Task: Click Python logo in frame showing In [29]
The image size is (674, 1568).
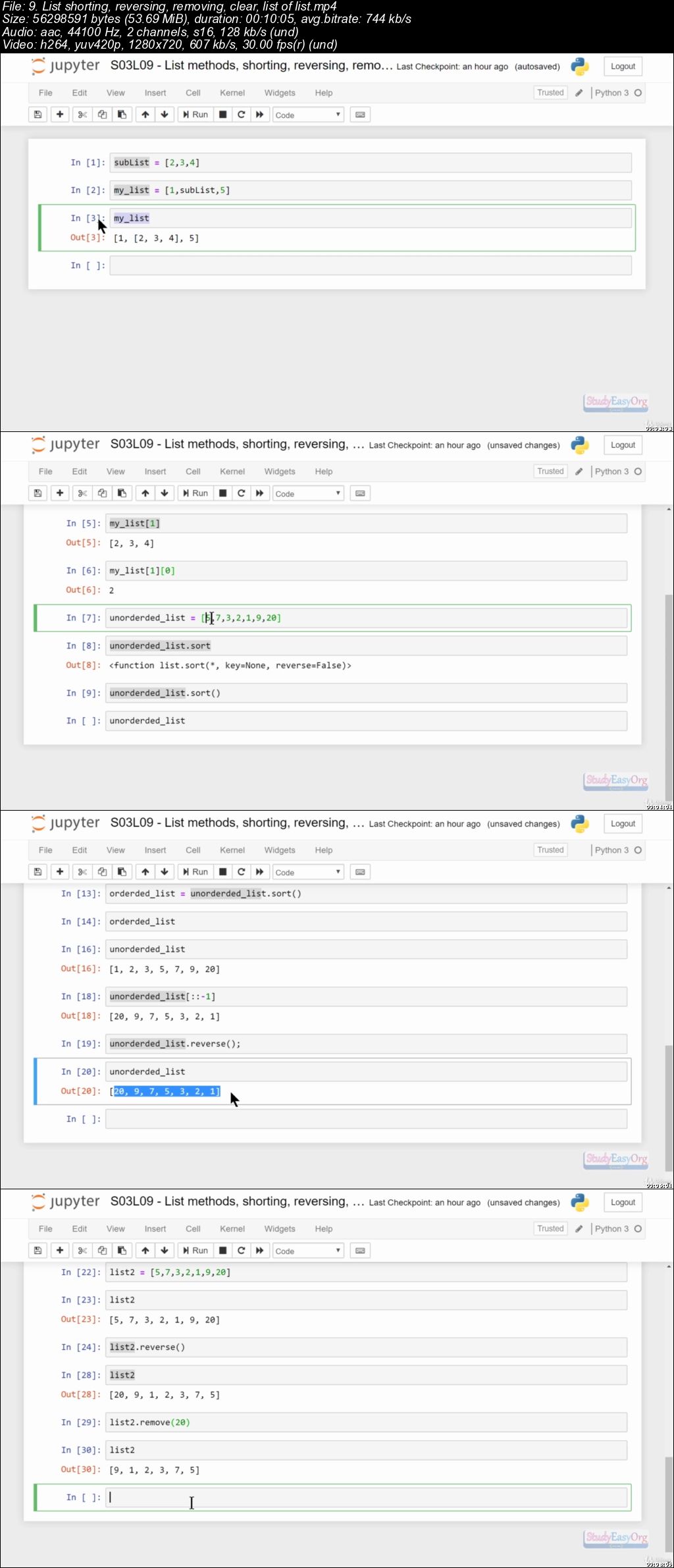Action: click(x=580, y=1203)
